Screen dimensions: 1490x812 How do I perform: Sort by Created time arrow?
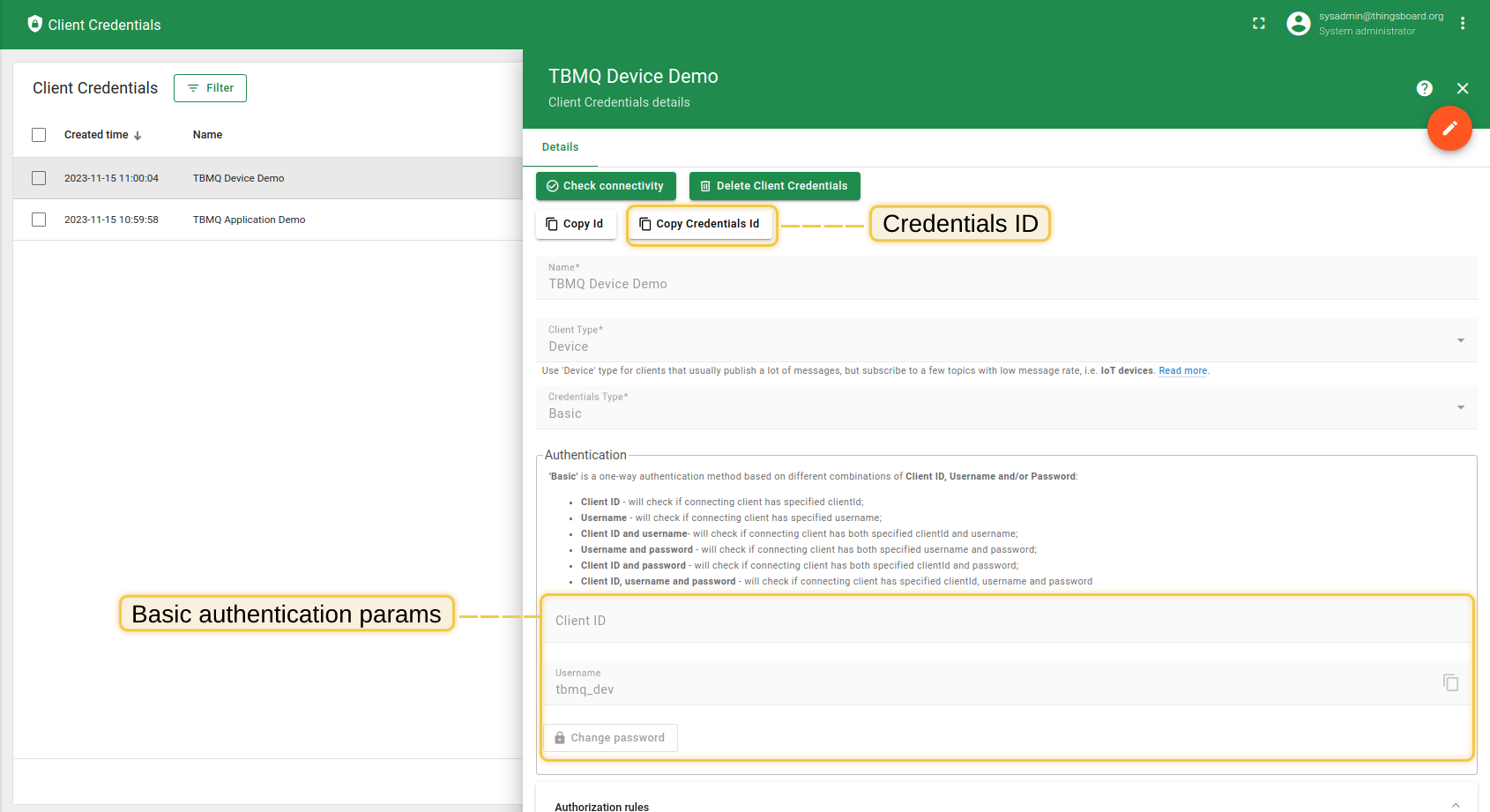tap(138, 136)
